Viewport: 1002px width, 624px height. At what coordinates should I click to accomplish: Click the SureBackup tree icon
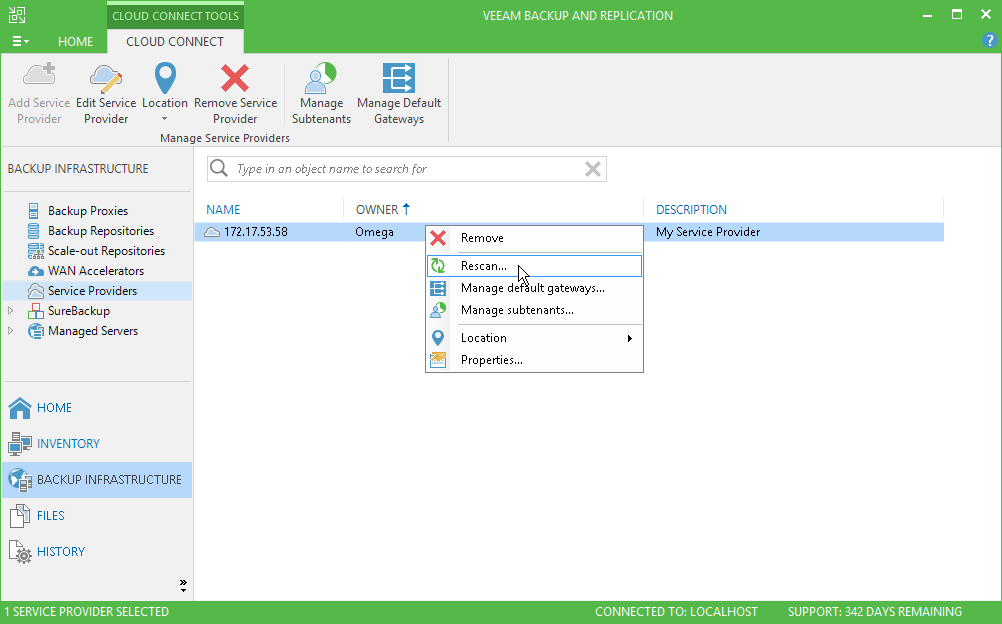pyautogui.click(x=36, y=311)
